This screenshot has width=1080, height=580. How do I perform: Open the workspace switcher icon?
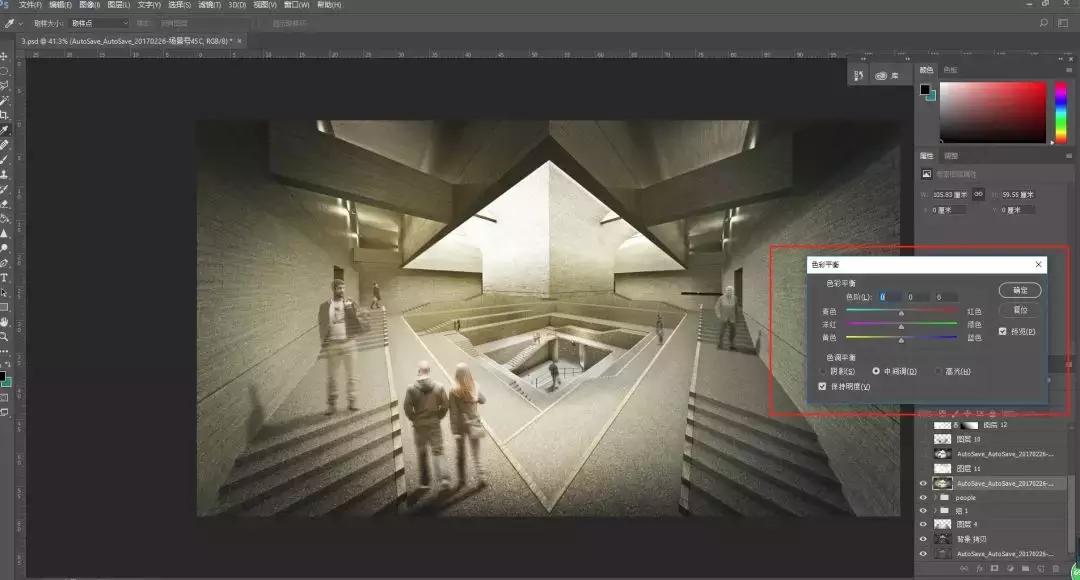(x=1063, y=23)
